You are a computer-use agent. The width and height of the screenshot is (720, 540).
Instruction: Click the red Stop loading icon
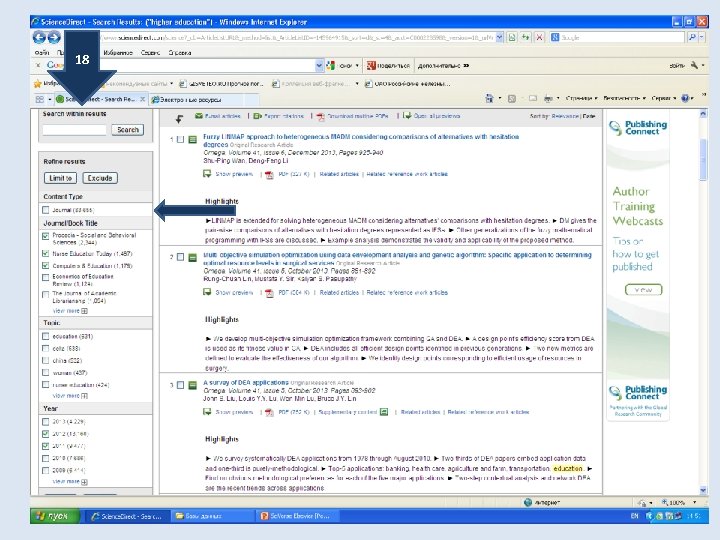click(540, 38)
